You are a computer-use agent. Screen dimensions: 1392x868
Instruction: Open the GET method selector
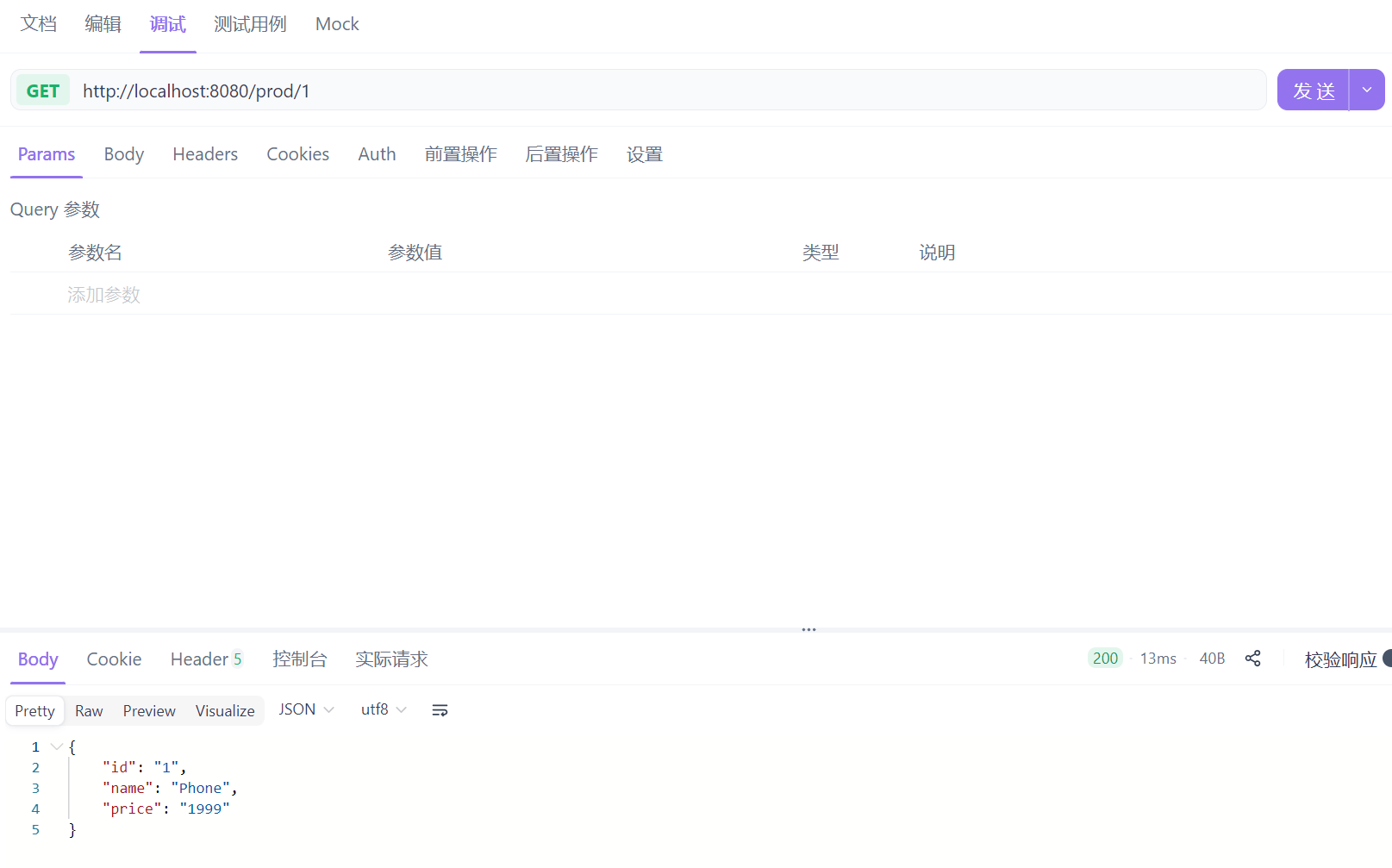43,91
